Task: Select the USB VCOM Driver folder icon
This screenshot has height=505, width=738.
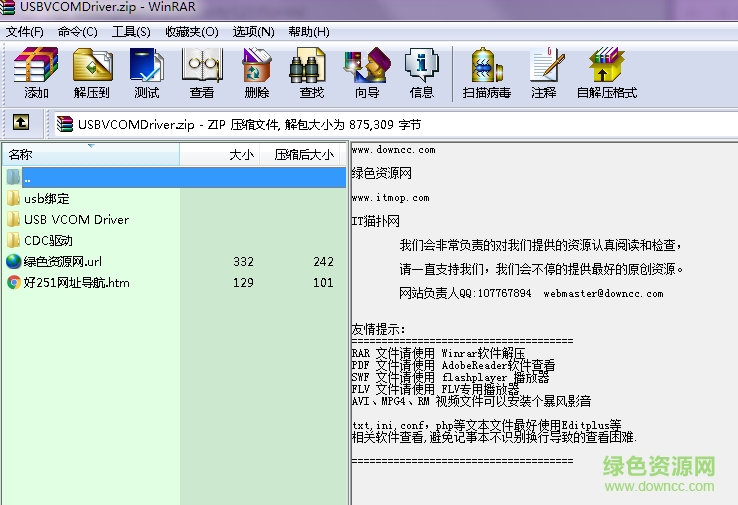Action: coord(14,219)
